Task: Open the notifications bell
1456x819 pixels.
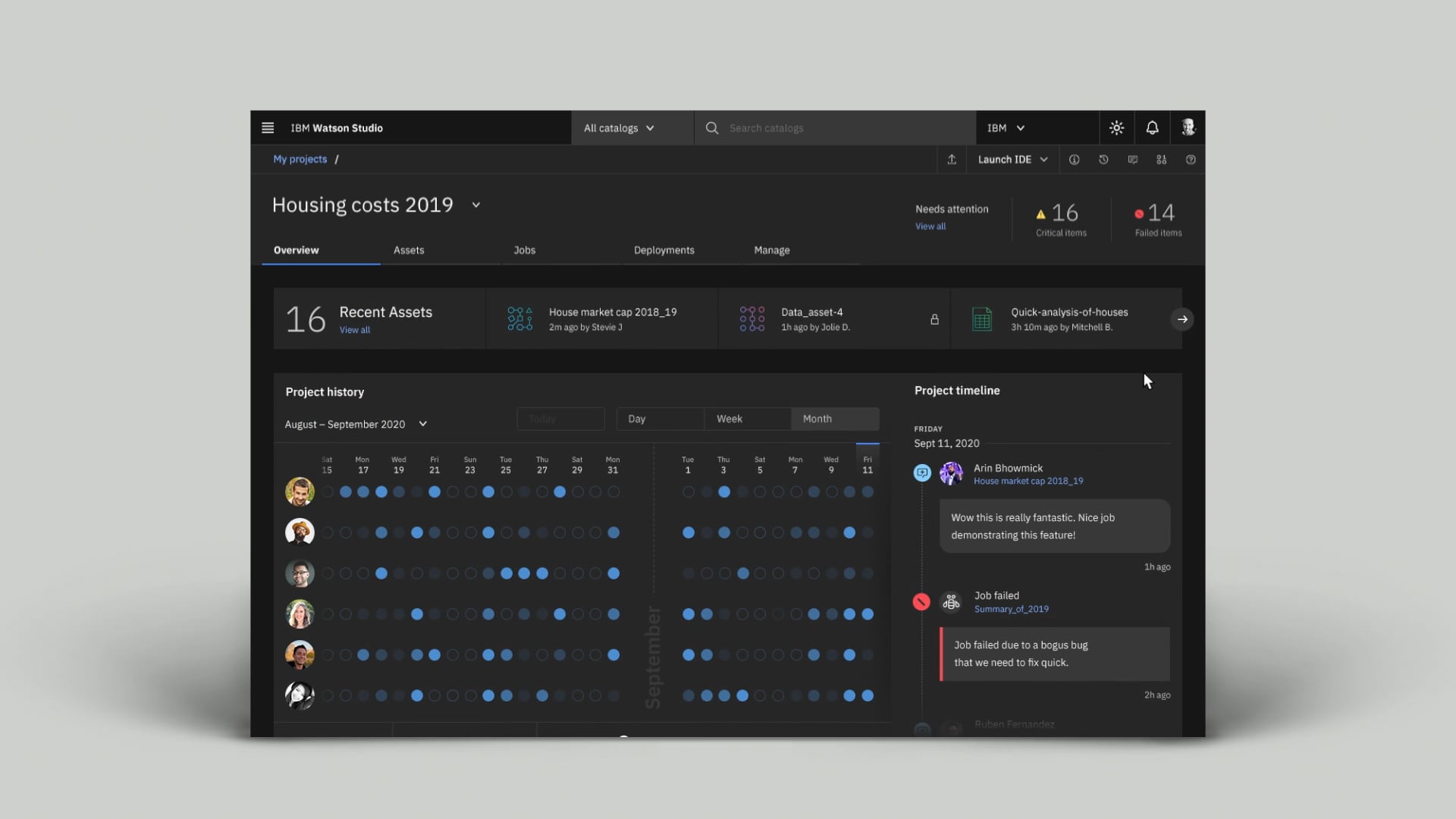Action: tap(1152, 127)
